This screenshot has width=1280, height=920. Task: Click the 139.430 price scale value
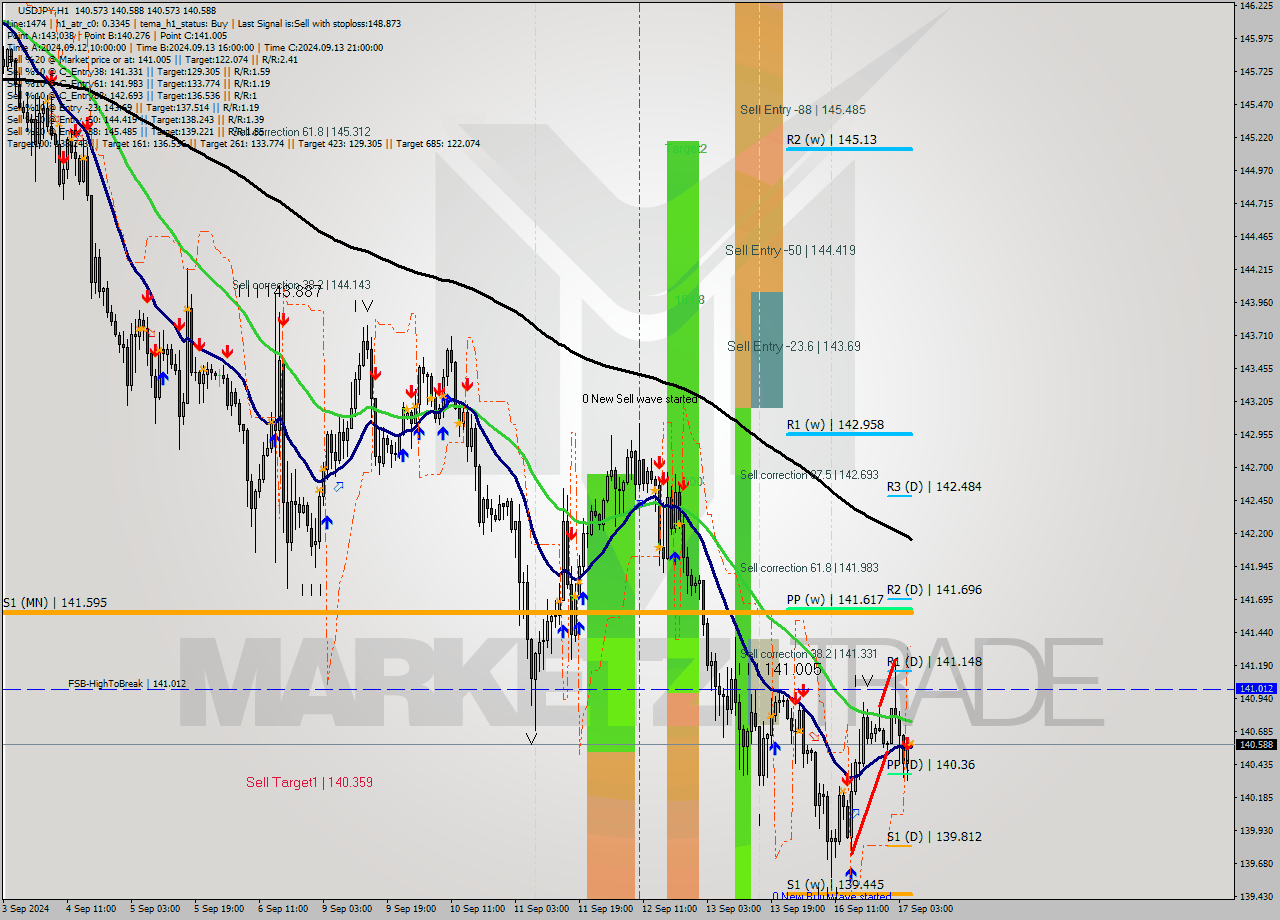pos(1255,896)
